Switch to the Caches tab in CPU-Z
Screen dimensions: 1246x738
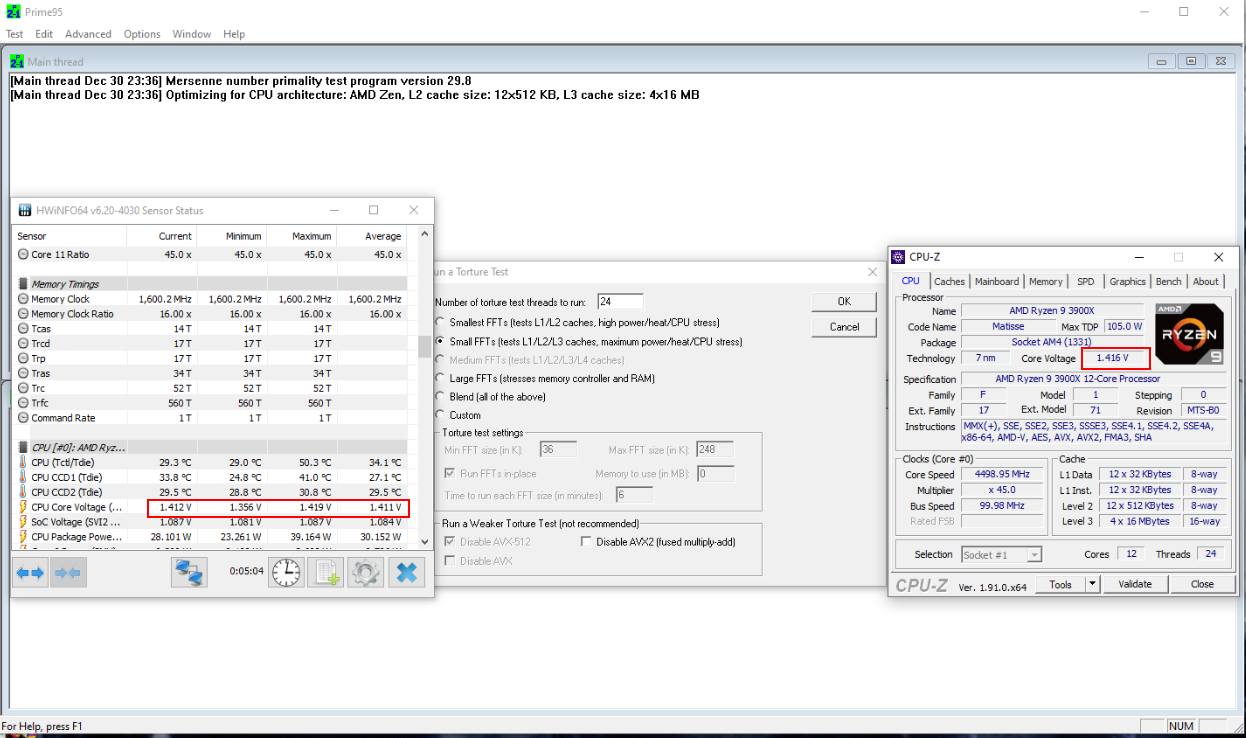point(949,282)
